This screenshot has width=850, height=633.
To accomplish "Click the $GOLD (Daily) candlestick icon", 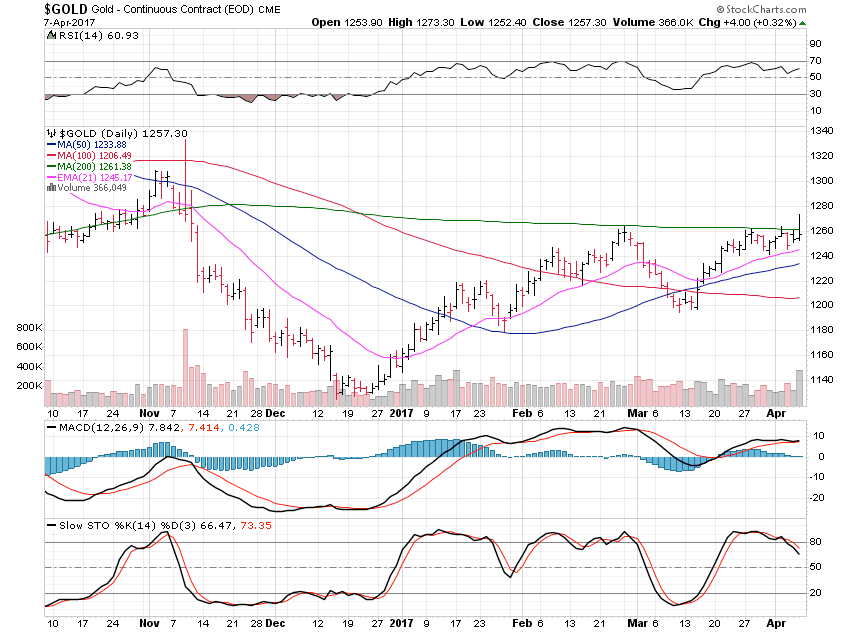I will click(51, 133).
